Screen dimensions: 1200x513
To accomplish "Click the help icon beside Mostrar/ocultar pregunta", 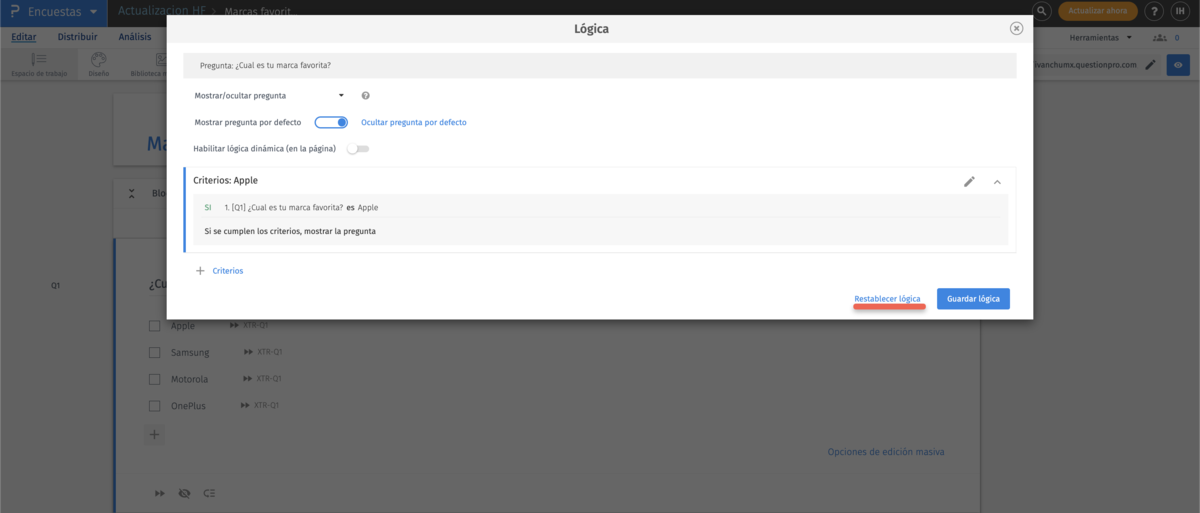I will point(366,96).
